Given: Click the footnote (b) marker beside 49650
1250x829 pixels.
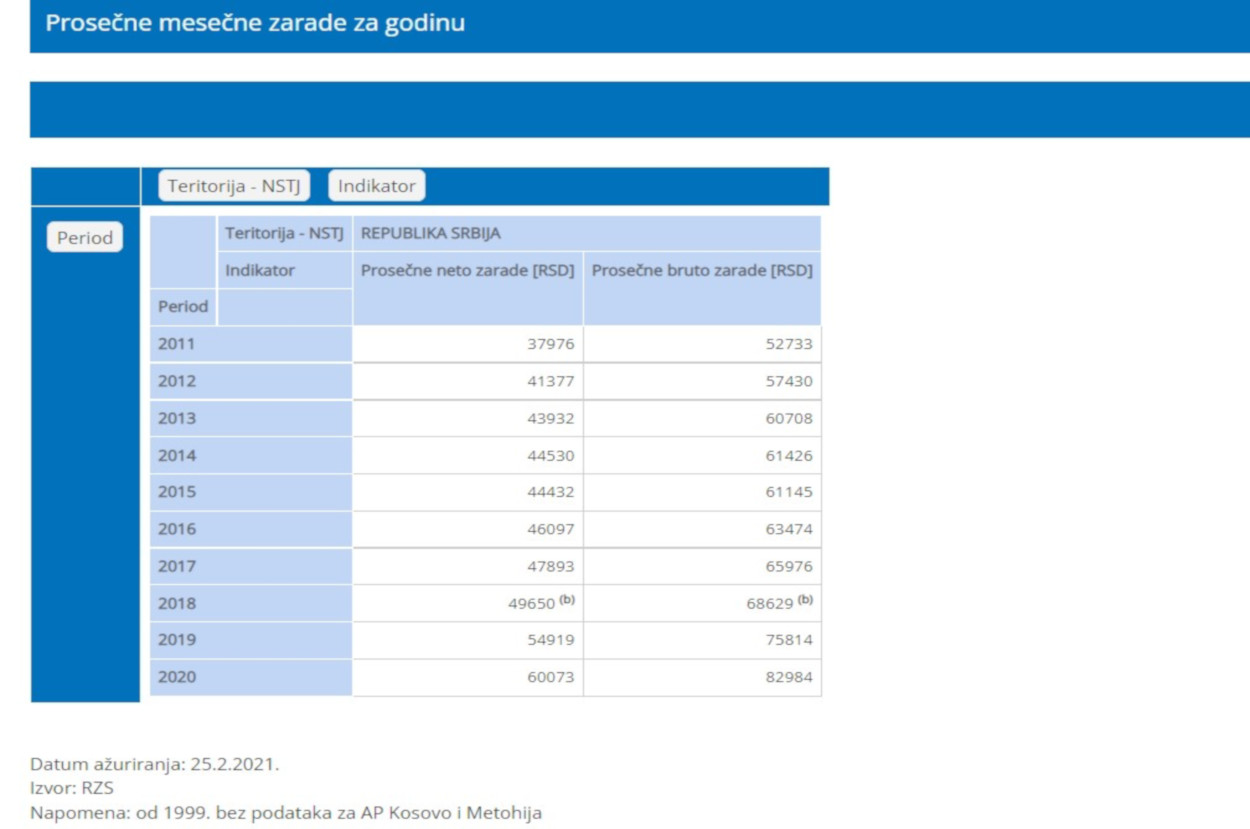Looking at the screenshot, I should point(567,600).
